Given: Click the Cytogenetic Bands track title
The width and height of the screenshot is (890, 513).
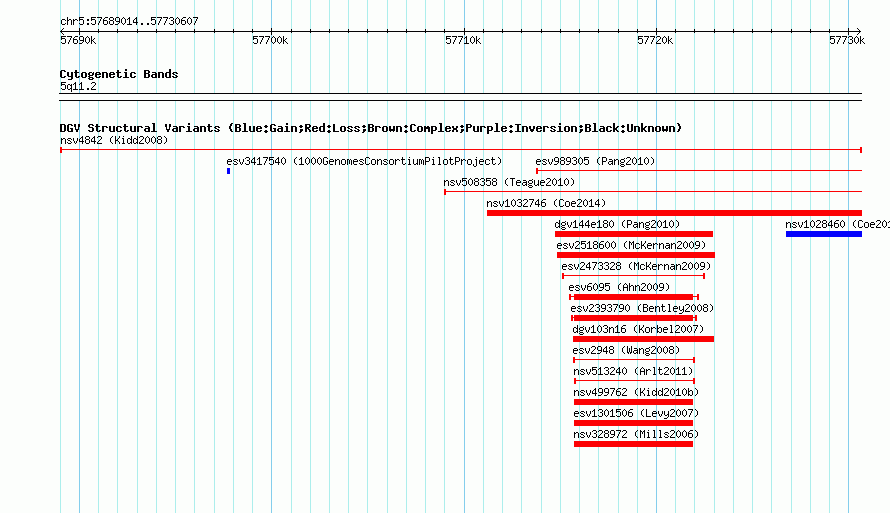Looking at the screenshot, I should [119, 74].
